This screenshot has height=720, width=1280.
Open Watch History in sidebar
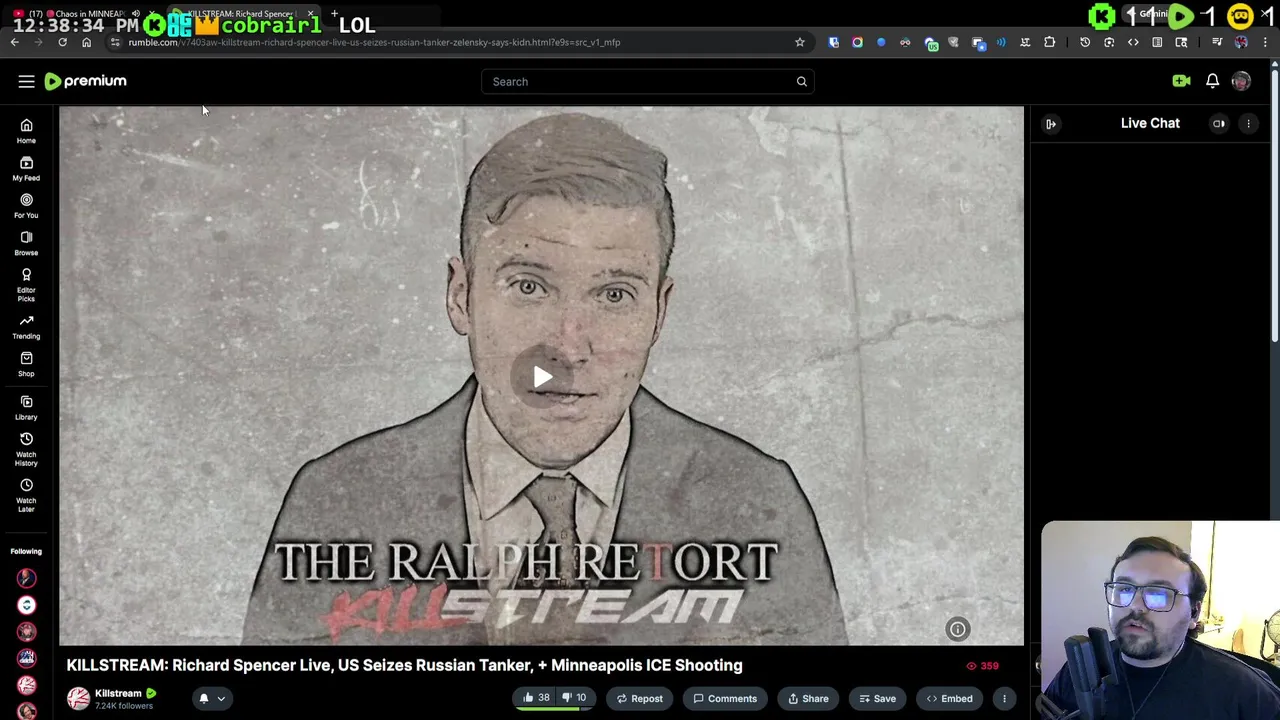pos(26,451)
